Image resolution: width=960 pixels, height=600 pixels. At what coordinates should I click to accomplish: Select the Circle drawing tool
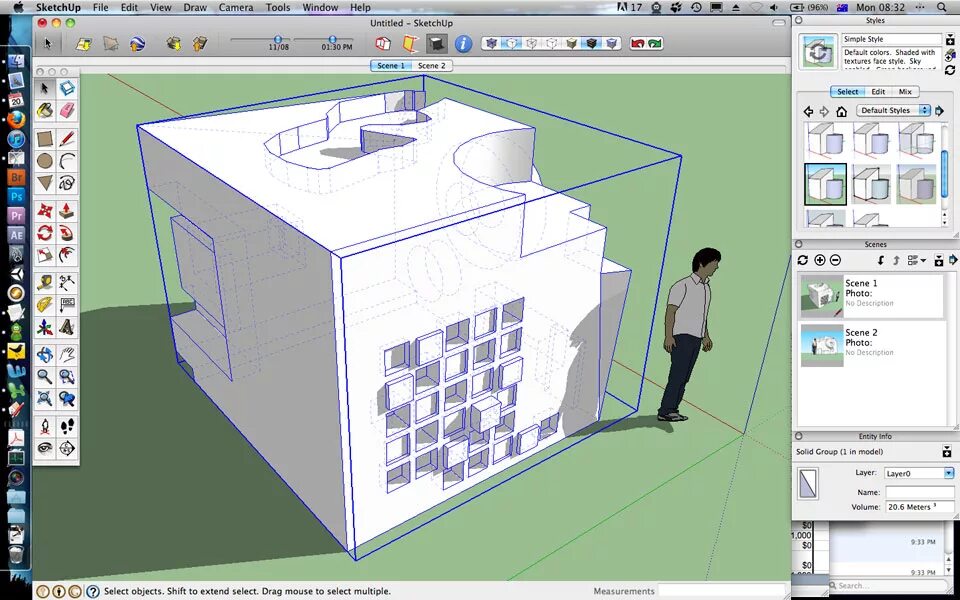(45, 161)
